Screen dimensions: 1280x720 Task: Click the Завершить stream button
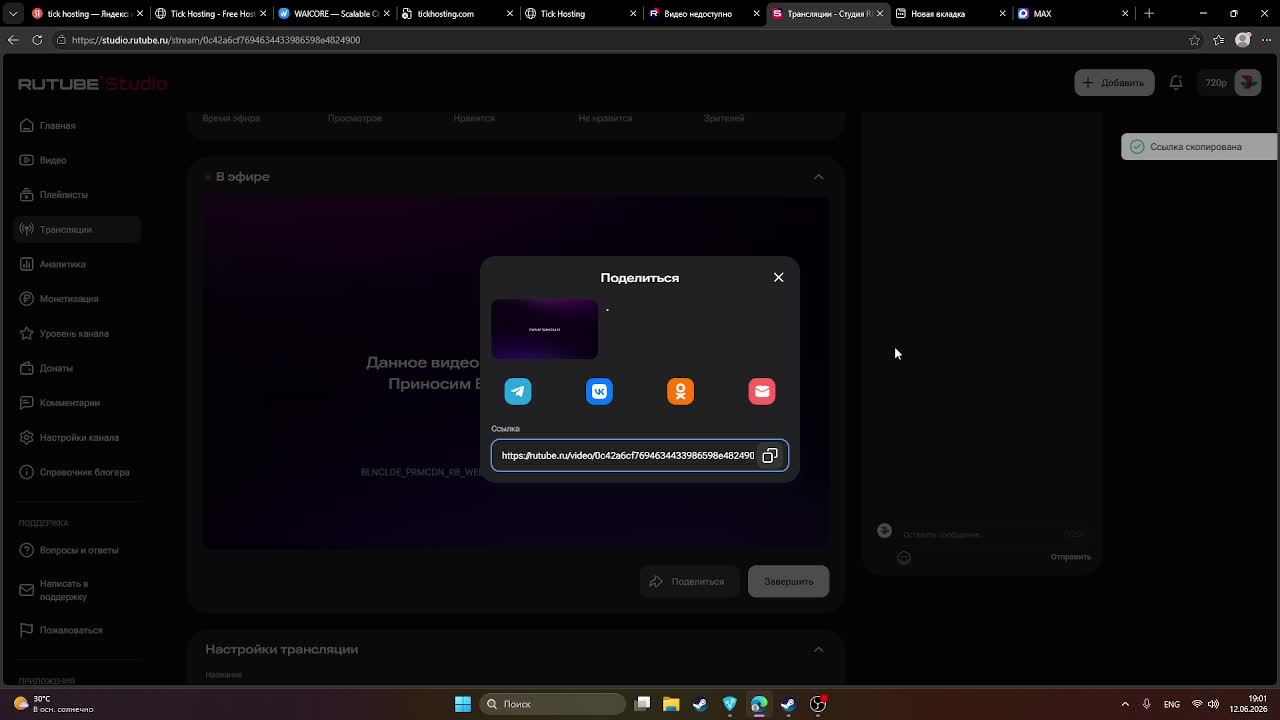tap(789, 582)
